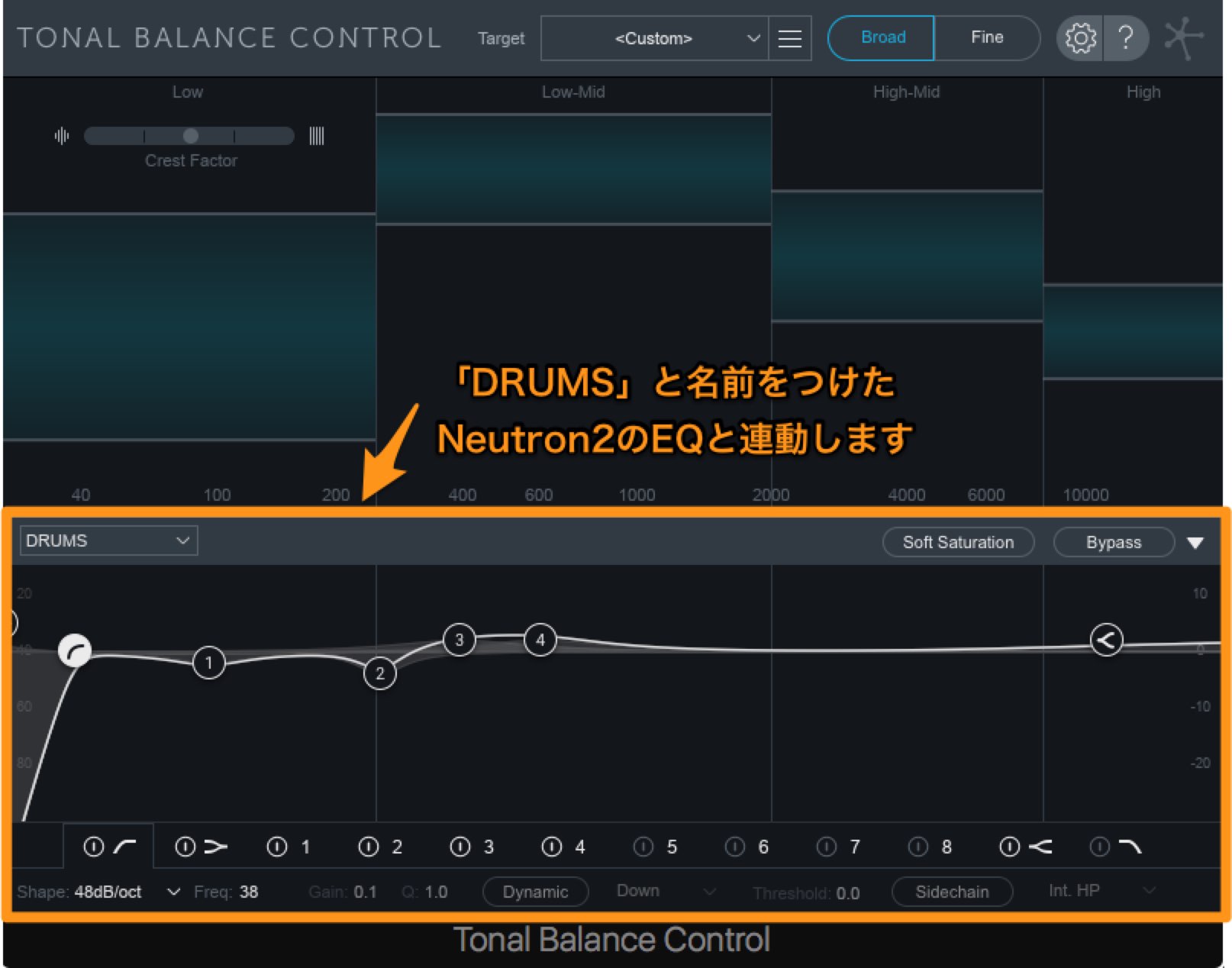Click the high crest factor bars icon

[x=317, y=136]
